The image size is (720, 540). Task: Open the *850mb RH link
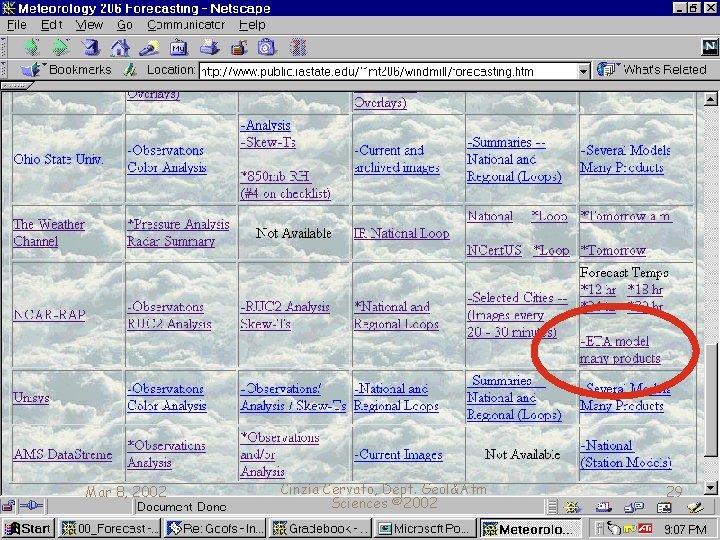tap(286, 185)
